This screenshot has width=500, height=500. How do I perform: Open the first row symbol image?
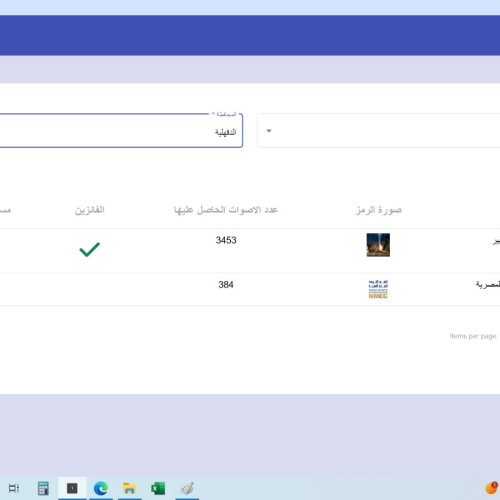378,245
